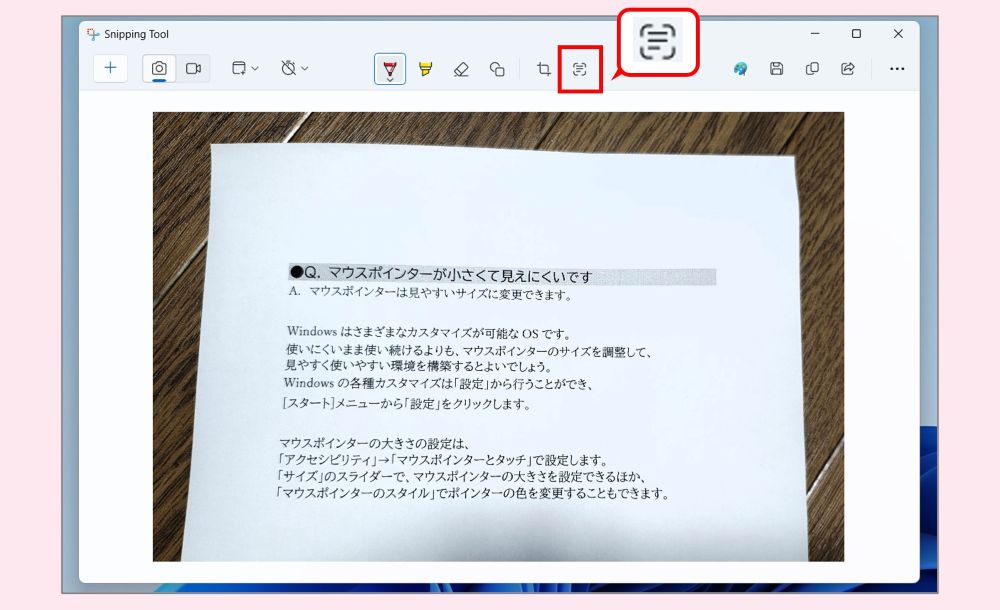
Task: Click the Snipping Tool app icon in title bar
Action: point(93,34)
